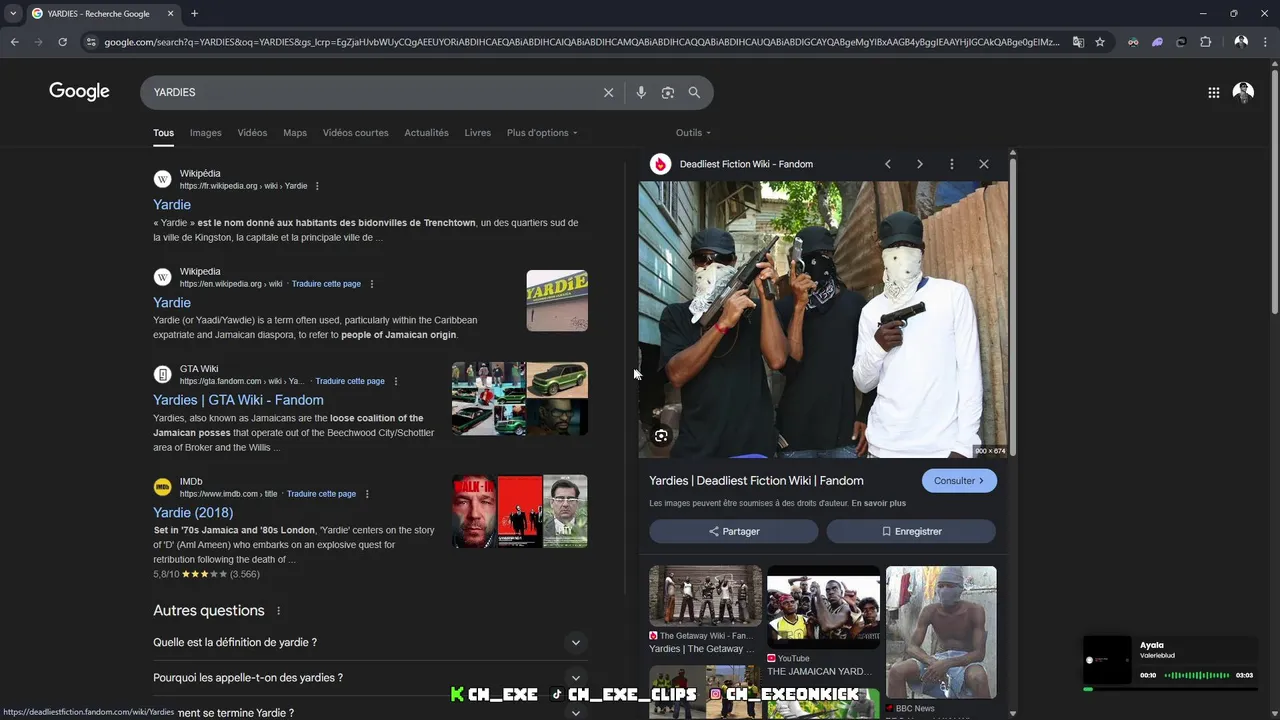
Task: Search inside image with Lens overlay icon
Action: click(661, 436)
